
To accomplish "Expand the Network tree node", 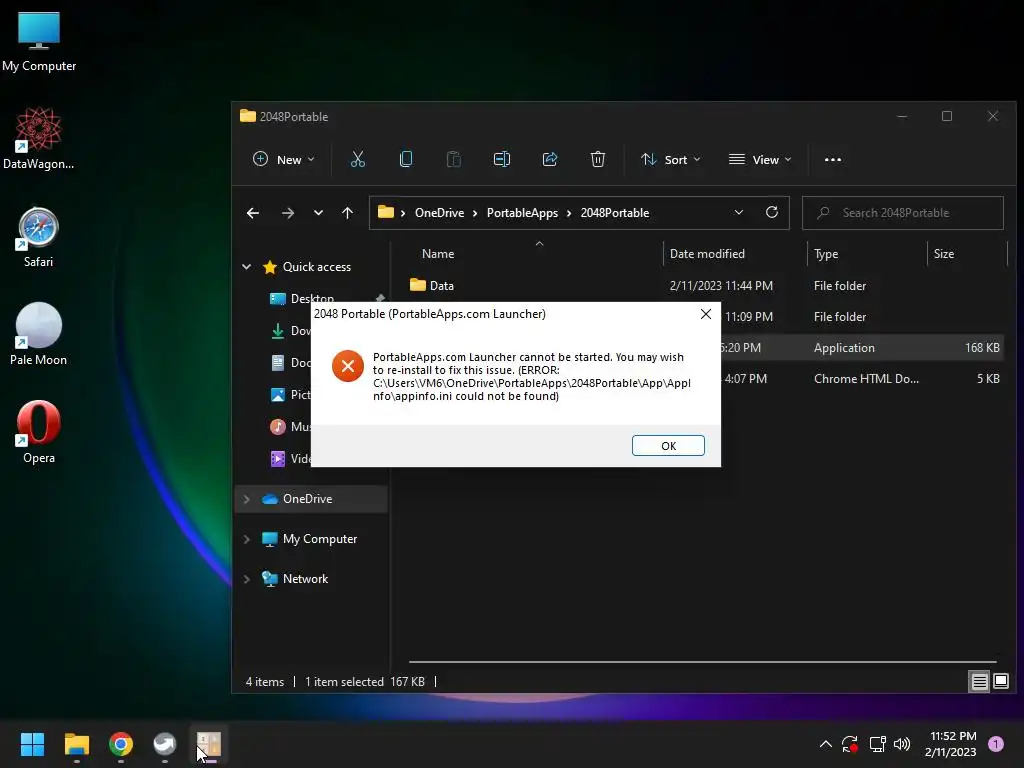I will point(247,579).
